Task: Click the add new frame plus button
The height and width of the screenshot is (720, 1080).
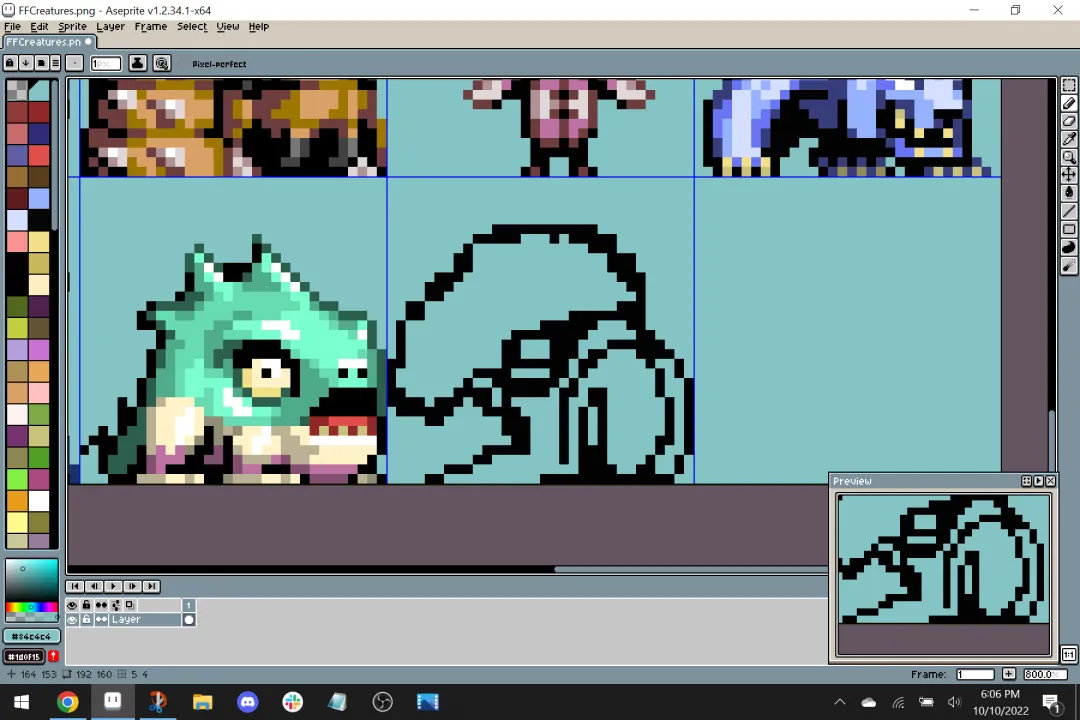Action: point(1008,674)
